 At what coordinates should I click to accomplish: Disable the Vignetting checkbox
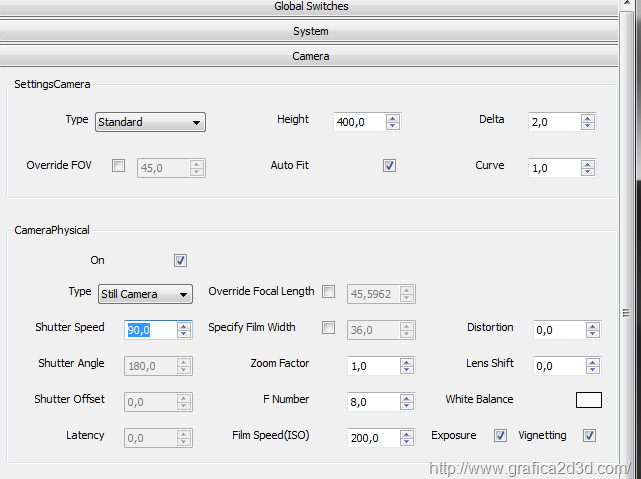tap(589, 436)
